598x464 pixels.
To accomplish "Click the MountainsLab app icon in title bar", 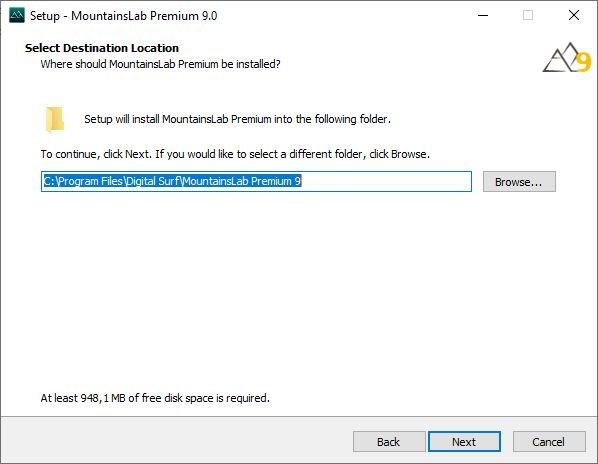I will point(17,16).
